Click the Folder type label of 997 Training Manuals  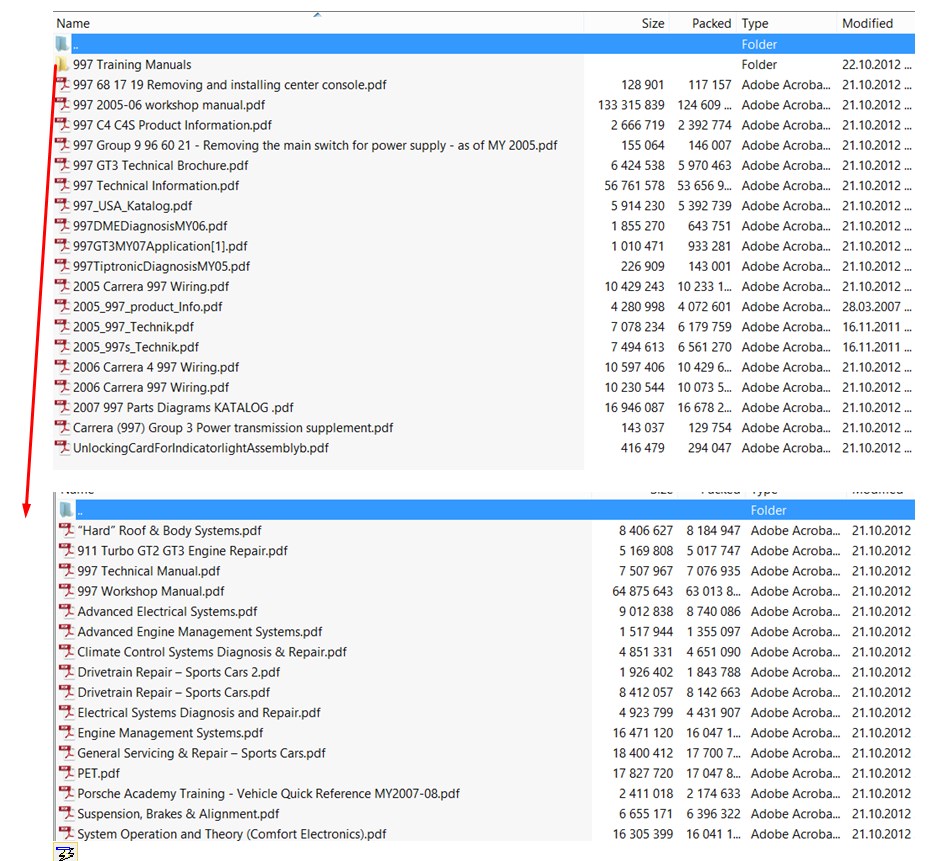click(x=759, y=64)
